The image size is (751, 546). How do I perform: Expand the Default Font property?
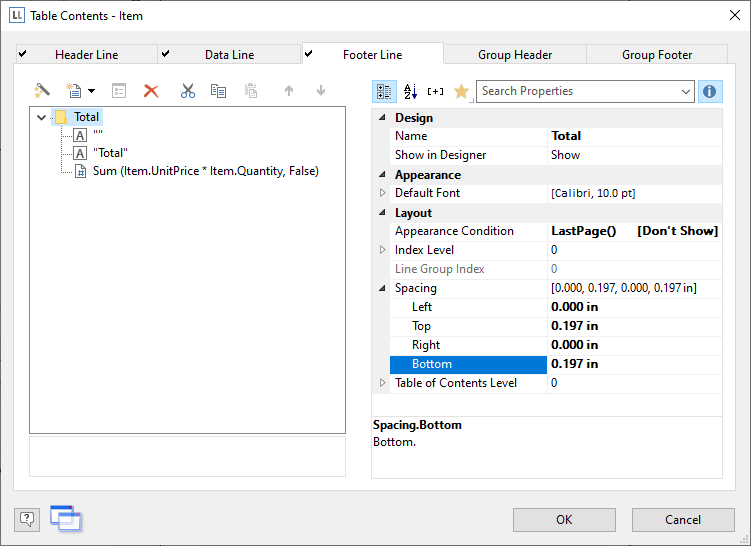click(x=382, y=193)
